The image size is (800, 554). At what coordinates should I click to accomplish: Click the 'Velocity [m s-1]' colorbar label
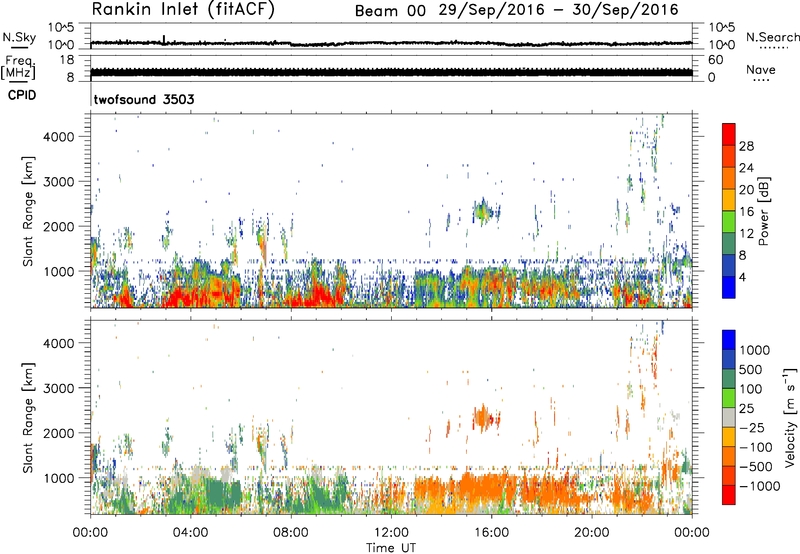pos(790,417)
